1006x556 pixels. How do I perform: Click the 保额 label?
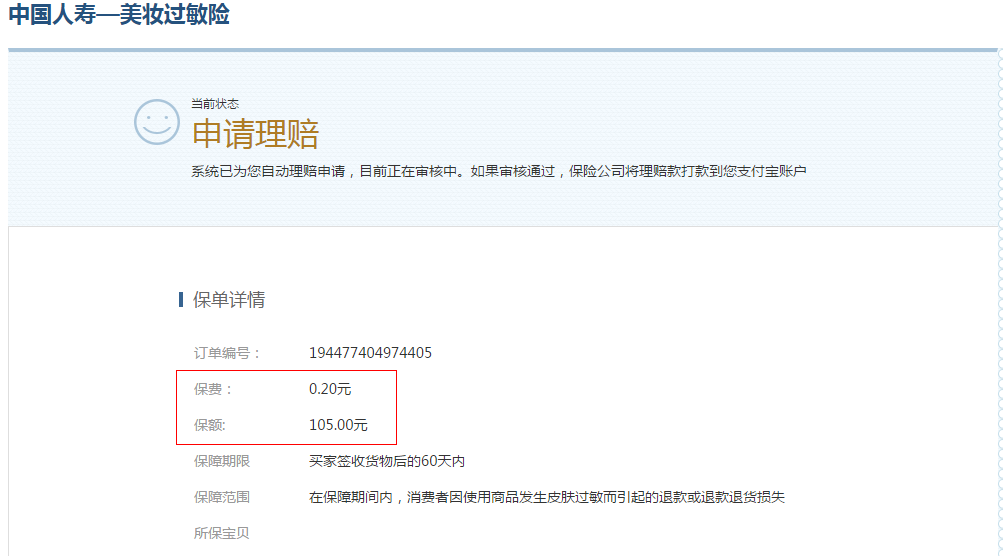point(210,425)
